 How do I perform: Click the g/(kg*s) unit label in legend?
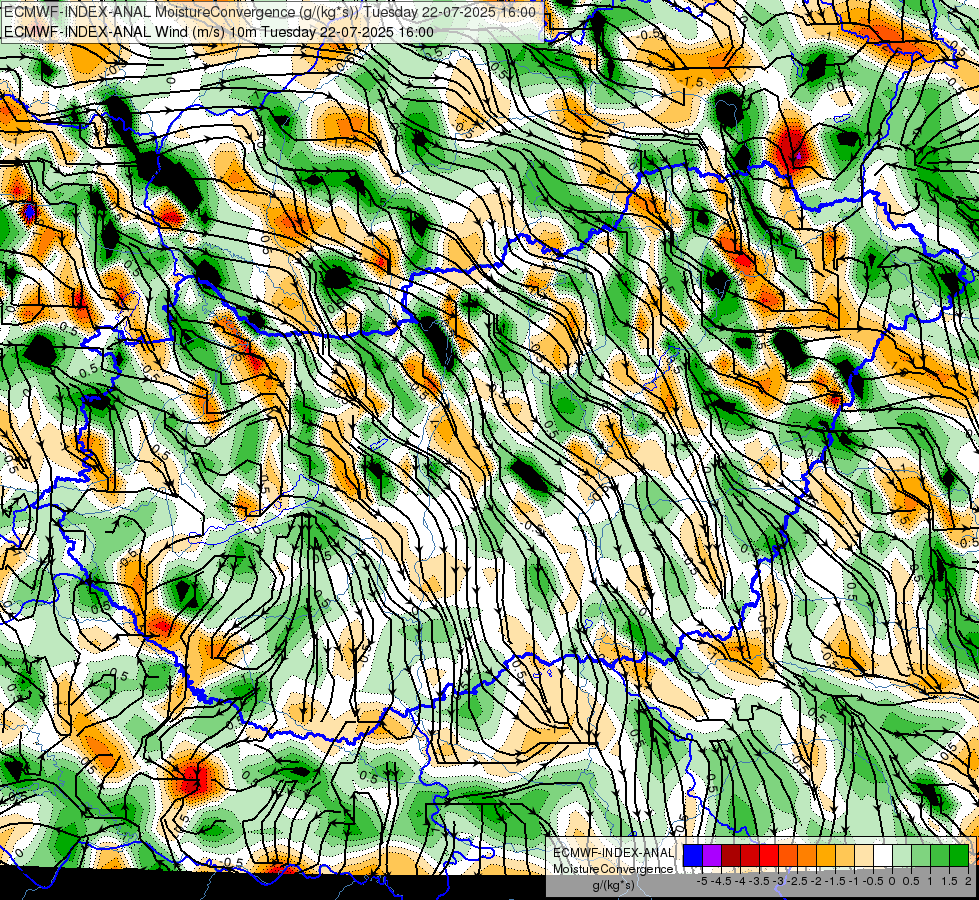coord(614,886)
